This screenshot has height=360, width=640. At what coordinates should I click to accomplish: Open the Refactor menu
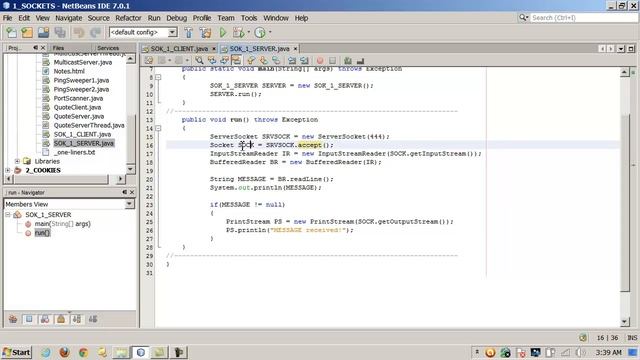coord(128,18)
